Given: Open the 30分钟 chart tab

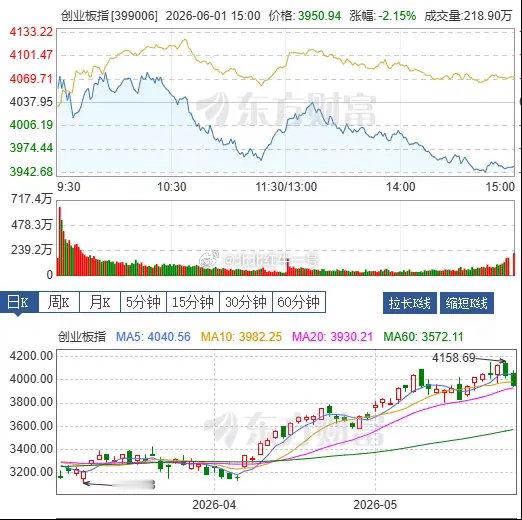Looking at the screenshot, I should pyautogui.click(x=246, y=302).
